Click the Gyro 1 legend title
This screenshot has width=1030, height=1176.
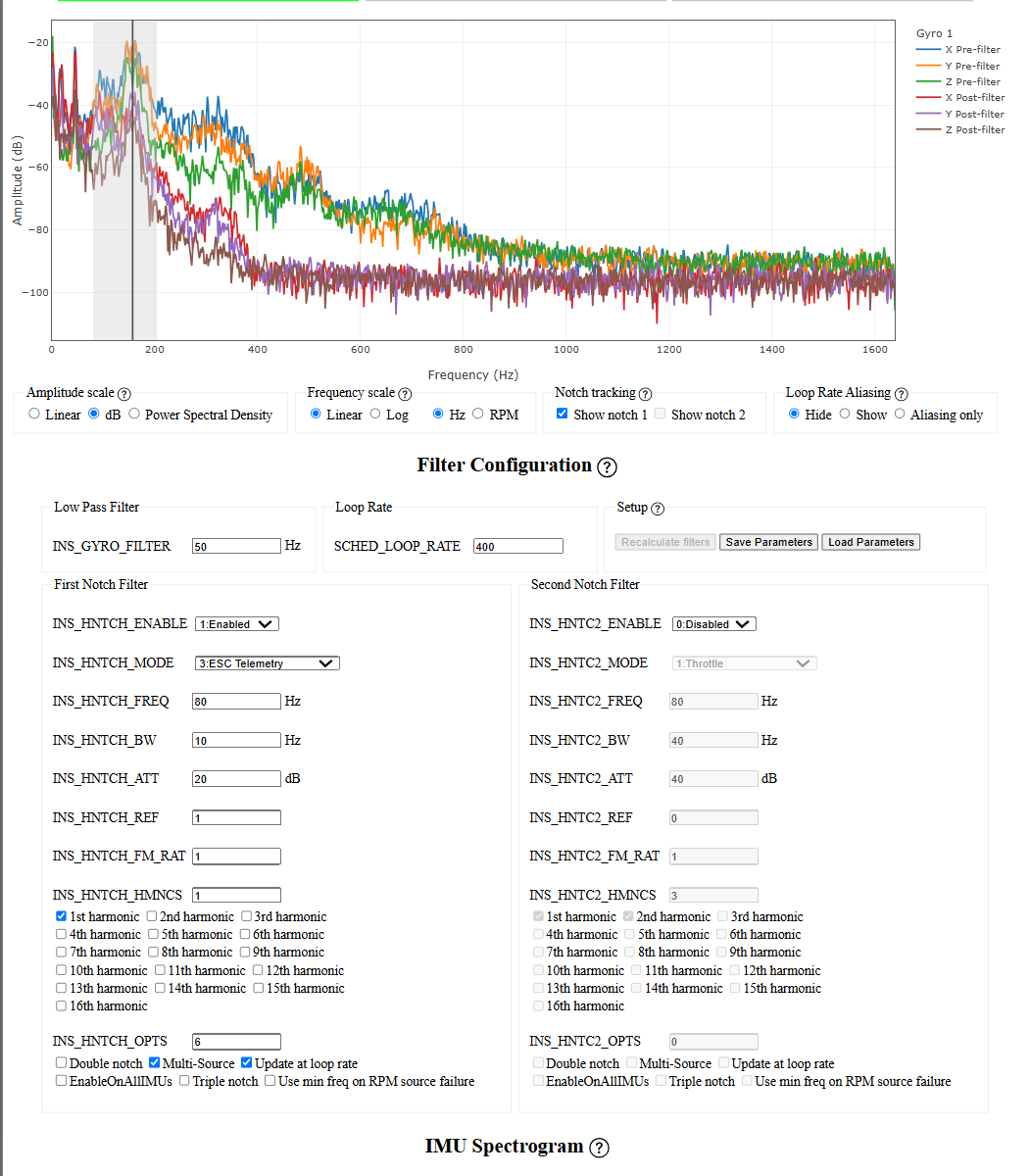(x=934, y=33)
